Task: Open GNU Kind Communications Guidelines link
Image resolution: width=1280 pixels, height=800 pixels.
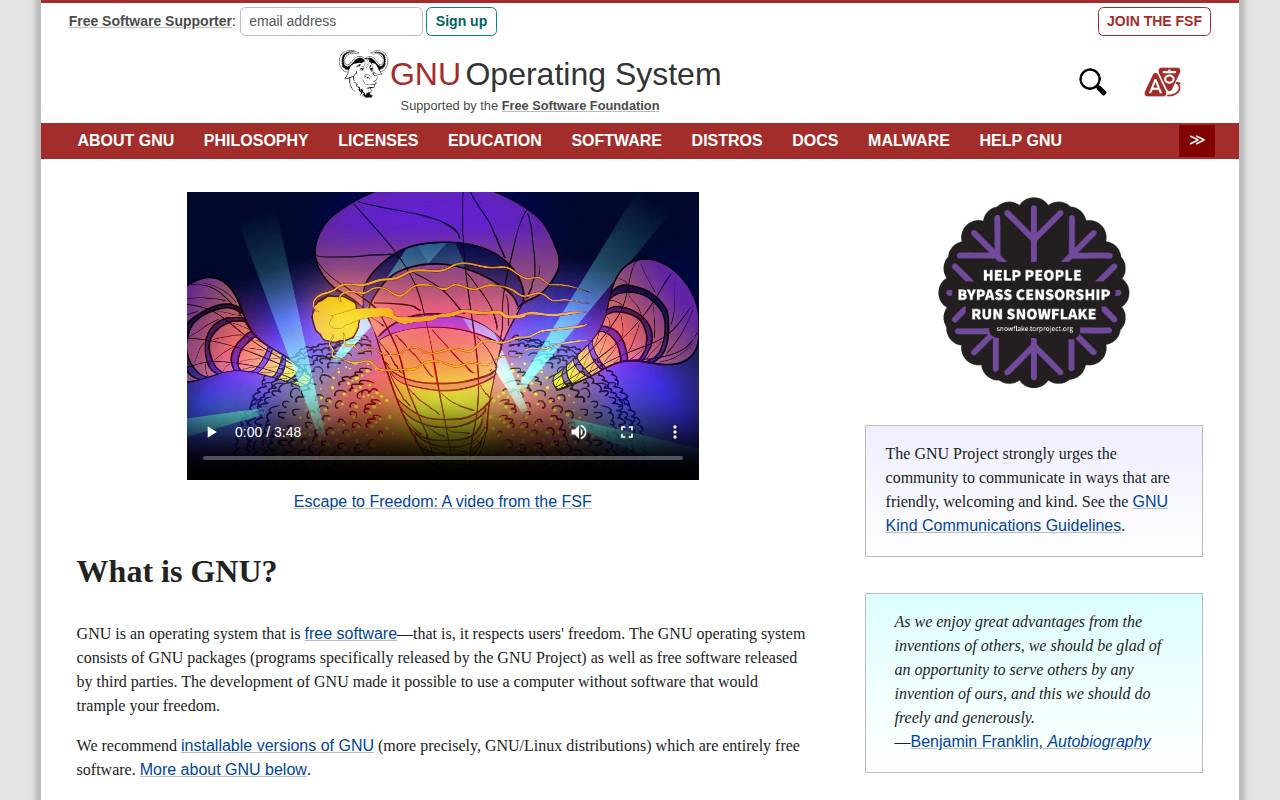Action: 1026,514
